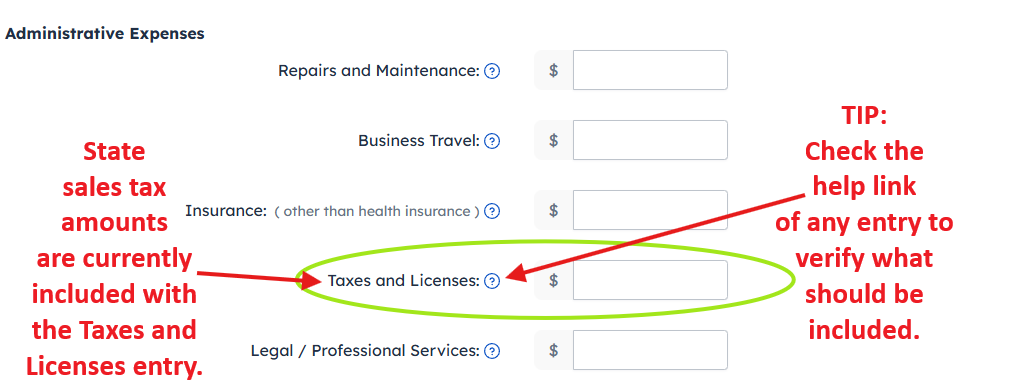Click the dollar sign next to Insurance field

pyautogui.click(x=553, y=210)
